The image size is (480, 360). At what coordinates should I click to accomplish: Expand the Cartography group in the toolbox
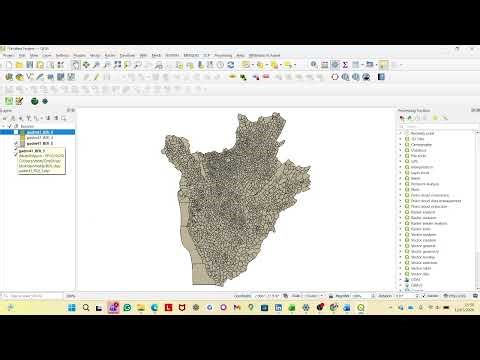coord(401,145)
